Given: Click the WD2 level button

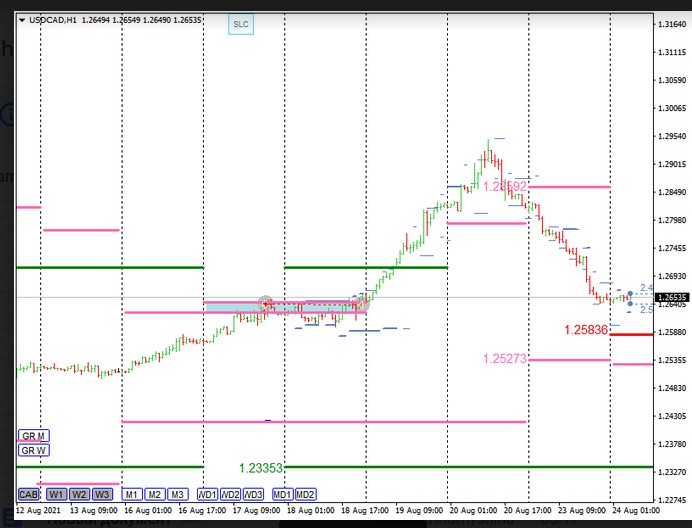Looking at the screenshot, I should (230, 494).
